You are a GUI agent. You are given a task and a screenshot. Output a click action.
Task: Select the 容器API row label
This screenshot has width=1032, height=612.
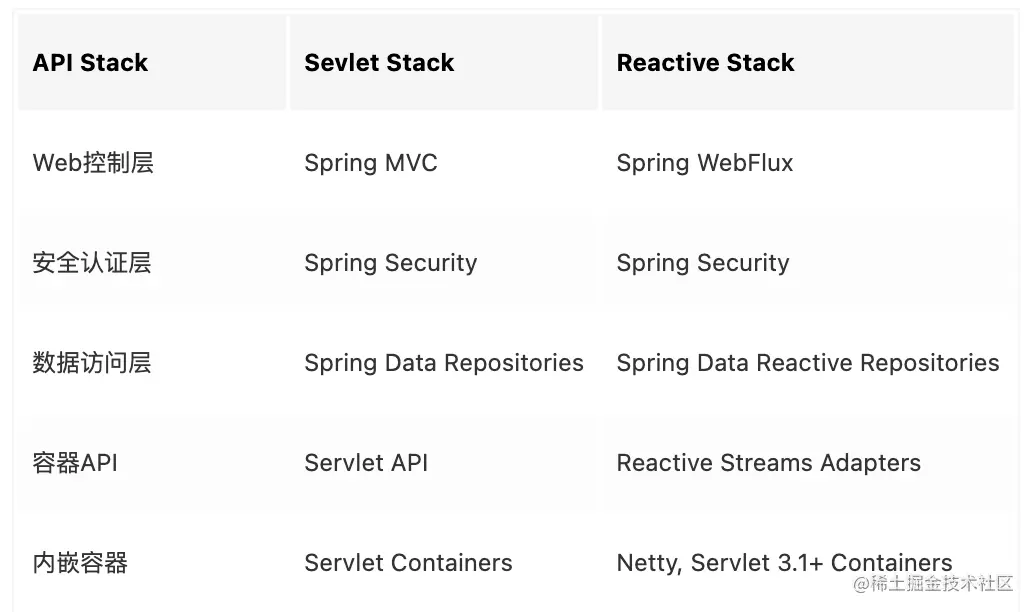pyautogui.click(x=75, y=463)
